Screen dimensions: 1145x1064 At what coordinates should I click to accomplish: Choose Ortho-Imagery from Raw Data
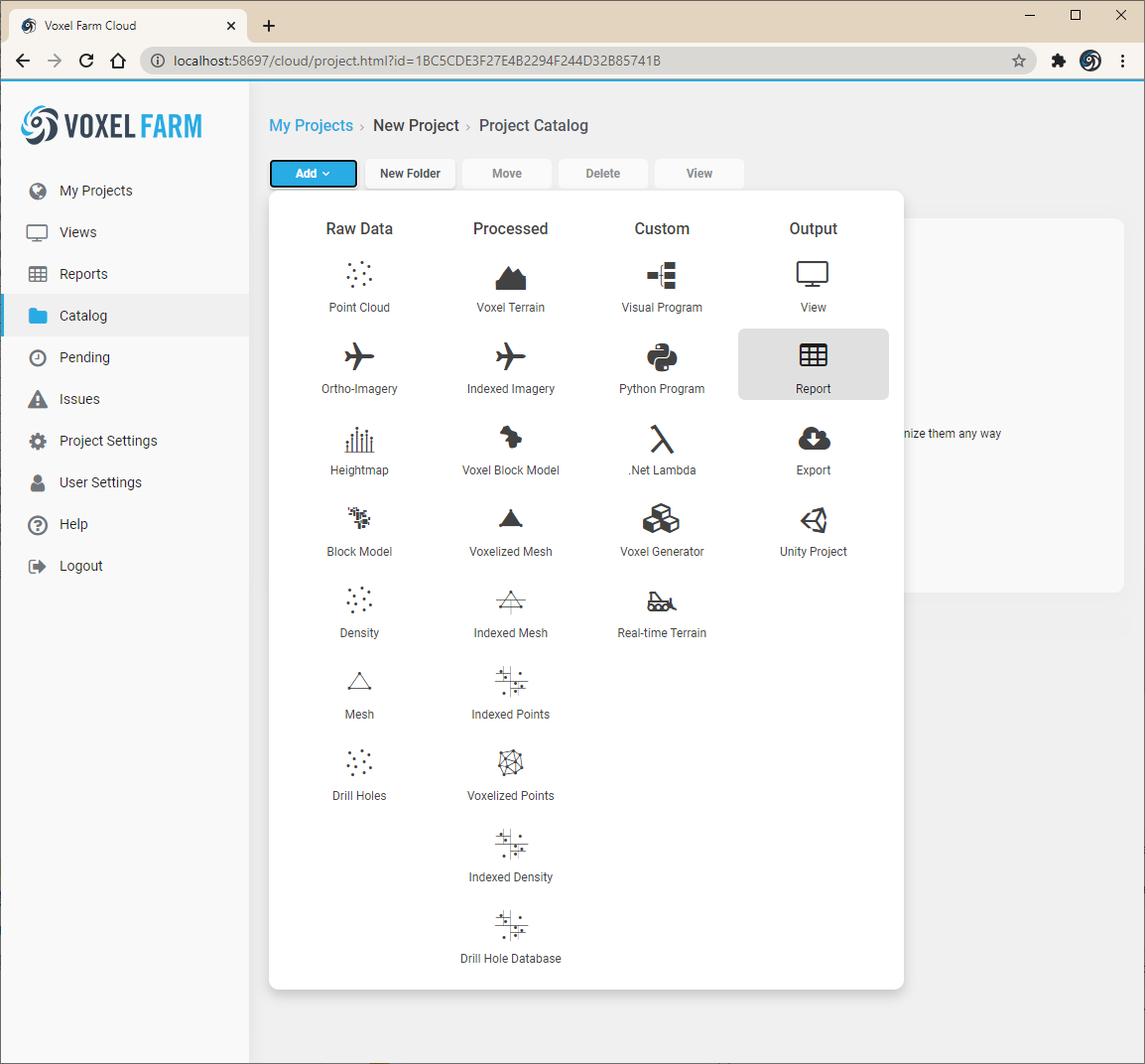pyautogui.click(x=359, y=368)
